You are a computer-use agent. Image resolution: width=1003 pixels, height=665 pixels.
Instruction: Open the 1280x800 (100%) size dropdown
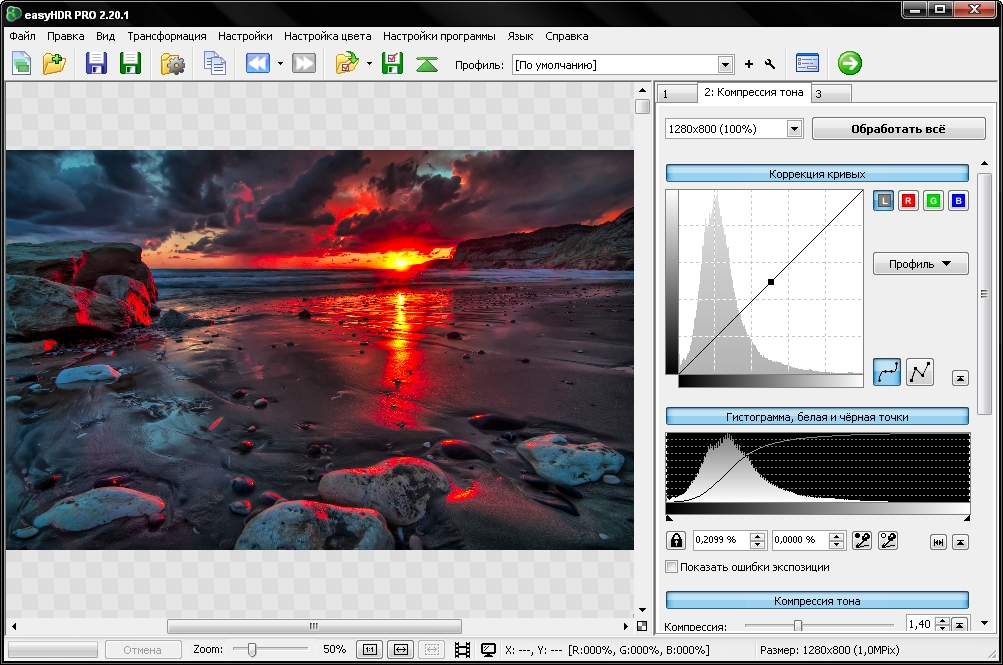click(794, 129)
